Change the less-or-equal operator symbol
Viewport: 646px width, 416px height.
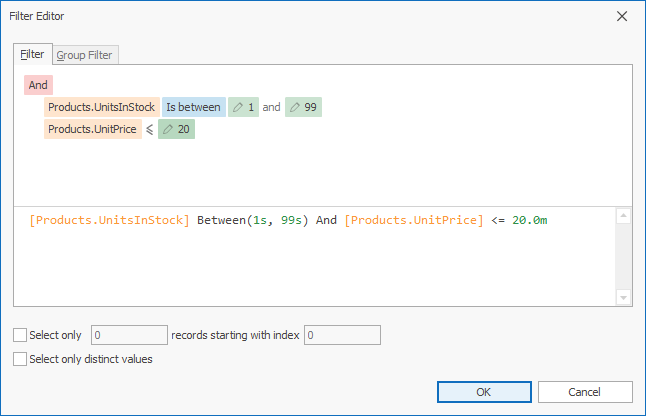(149, 129)
